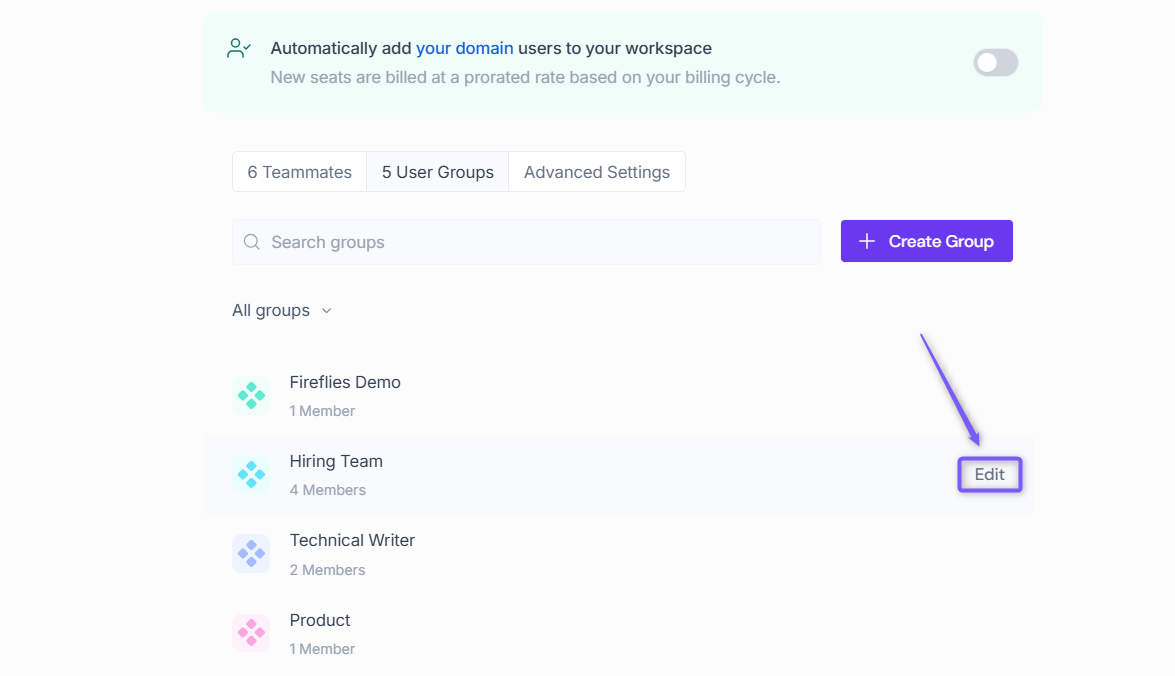Open the Product group name
1175x676 pixels.
click(x=320, y=621)
